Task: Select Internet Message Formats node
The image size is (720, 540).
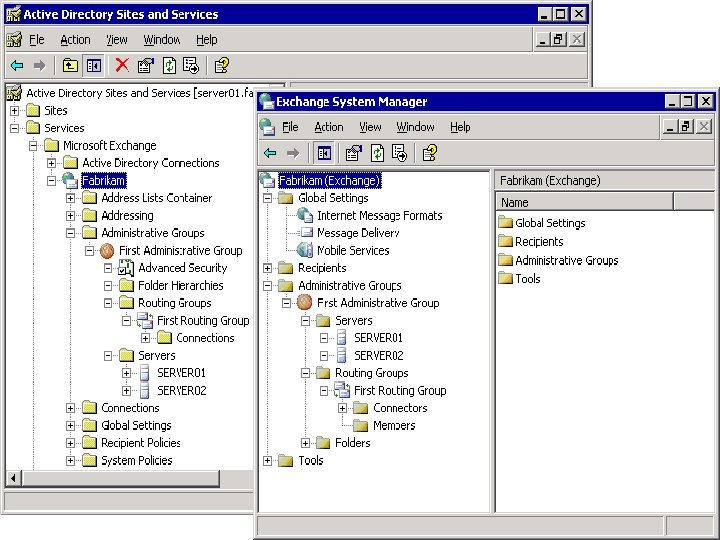Action: (x=379, y=215)
